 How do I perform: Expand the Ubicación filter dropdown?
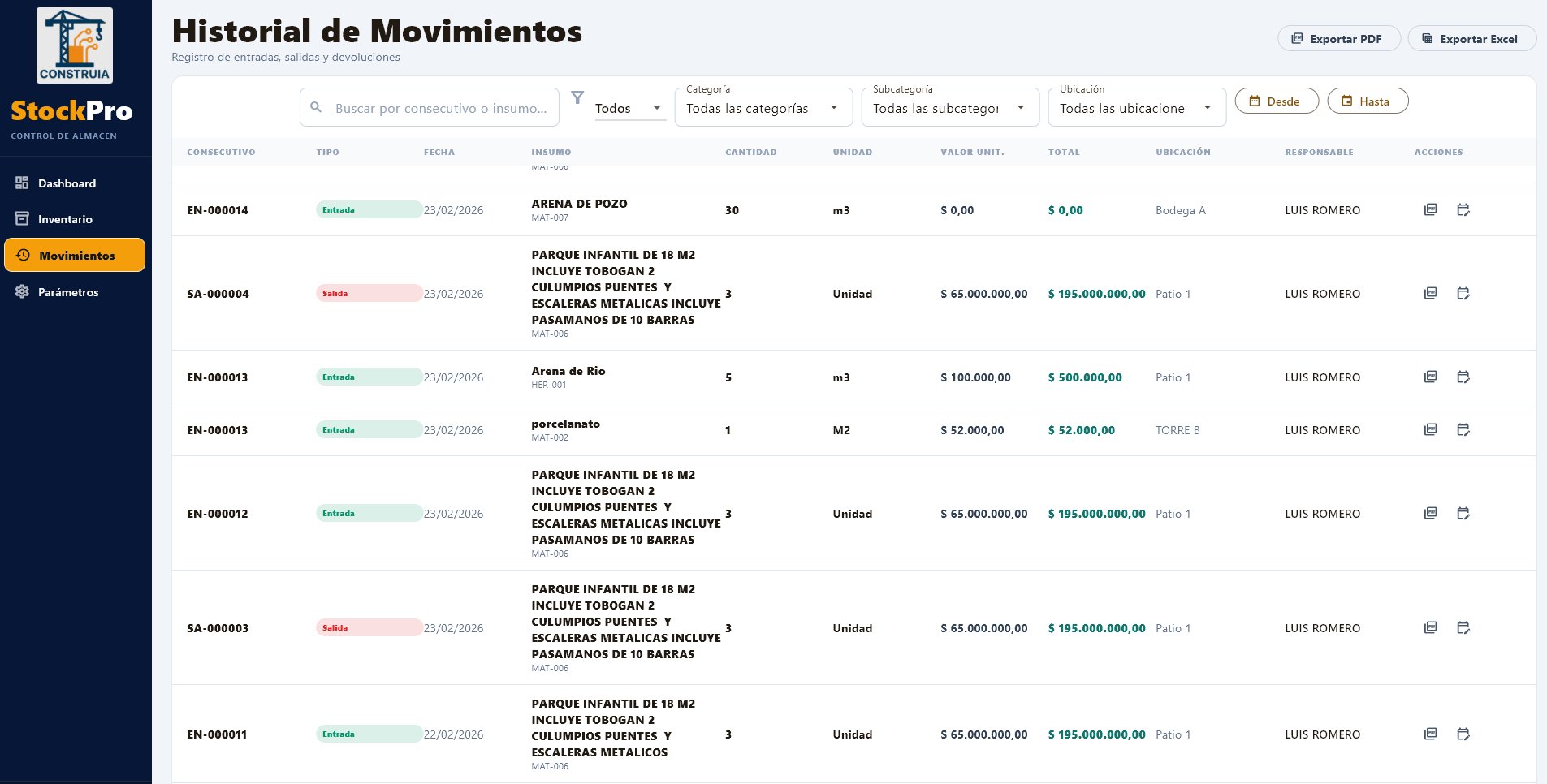pos(1135,107)
